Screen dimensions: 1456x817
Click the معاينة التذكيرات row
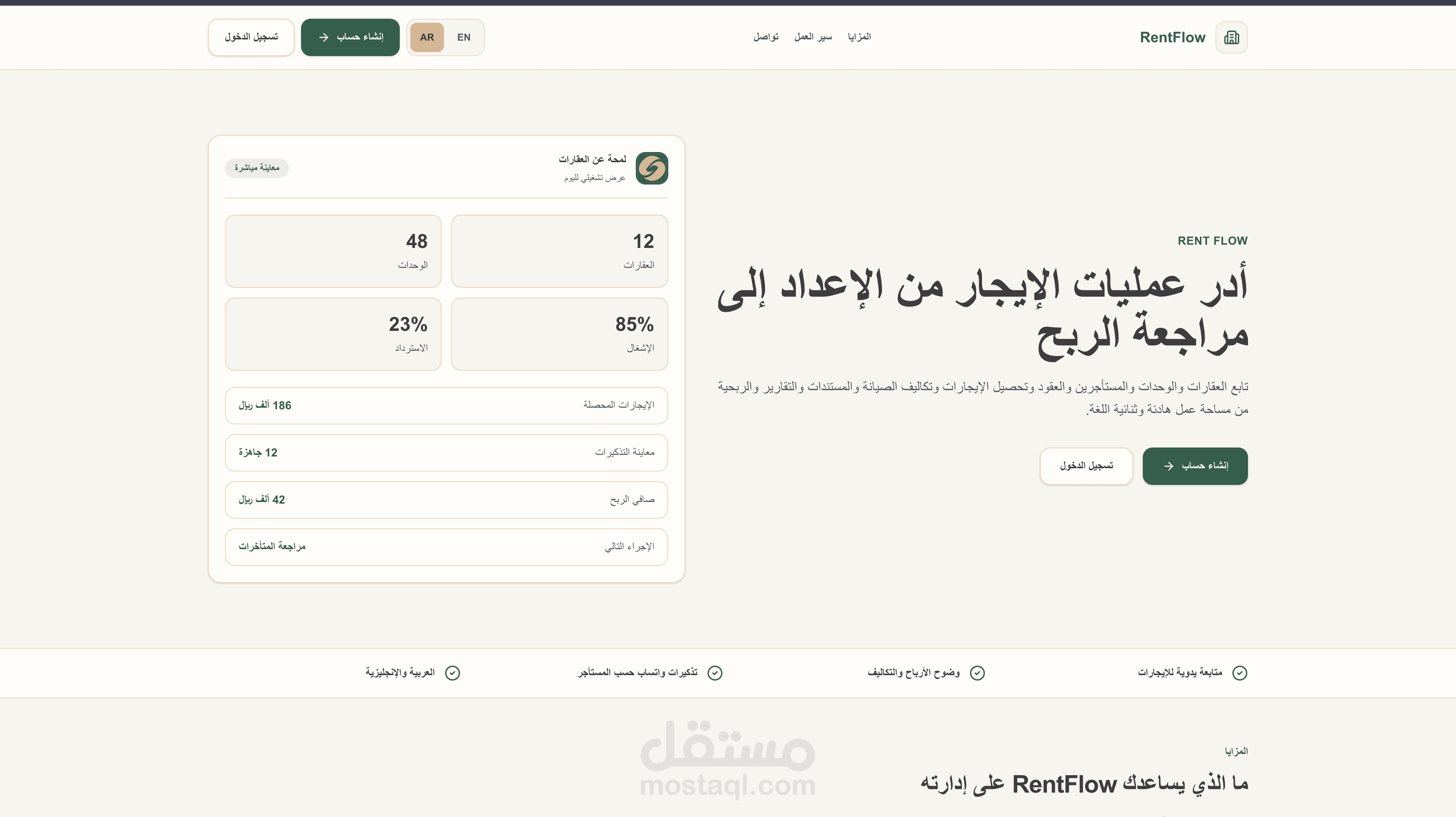pos(446,452)
